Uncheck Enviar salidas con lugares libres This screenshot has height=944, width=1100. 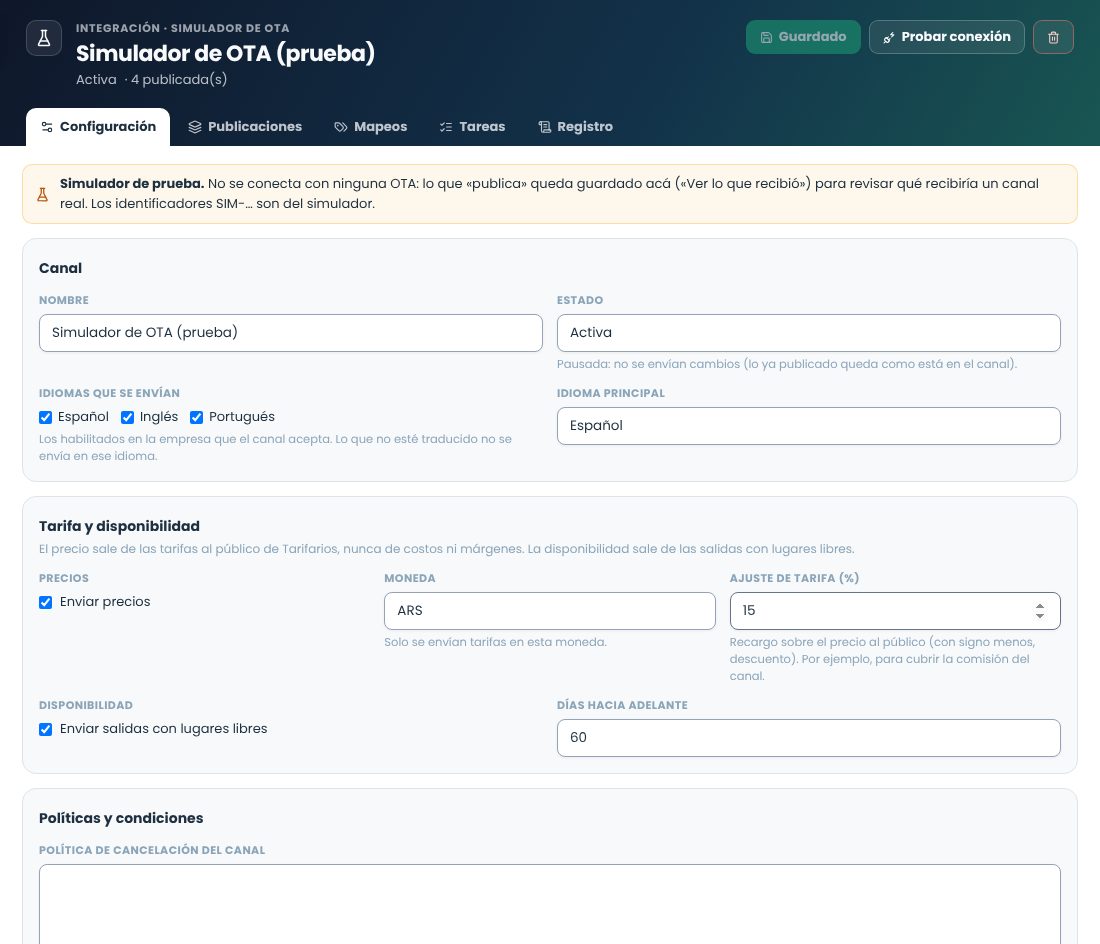pos(46,729)
